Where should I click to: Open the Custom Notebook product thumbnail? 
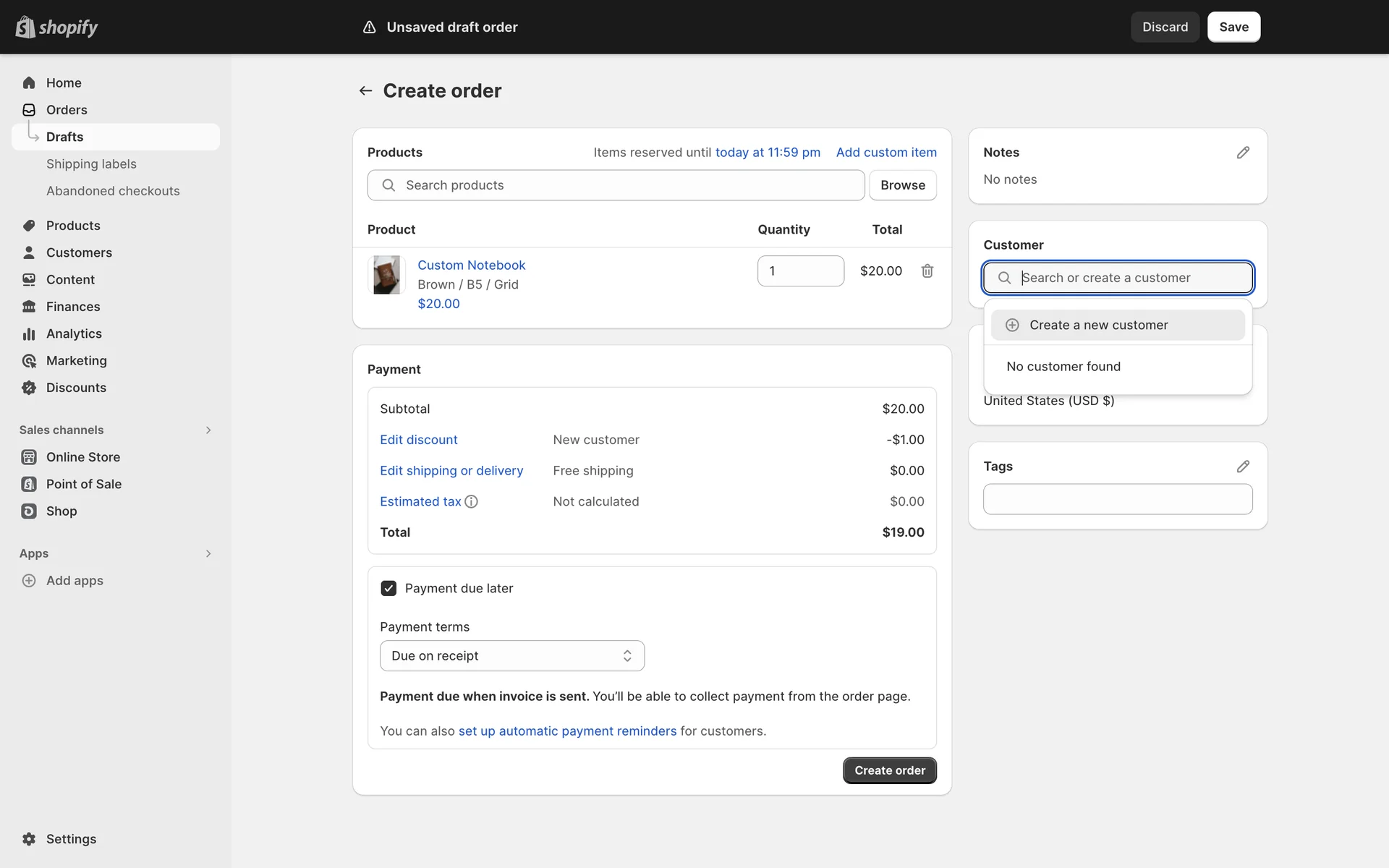coord(386,275)
